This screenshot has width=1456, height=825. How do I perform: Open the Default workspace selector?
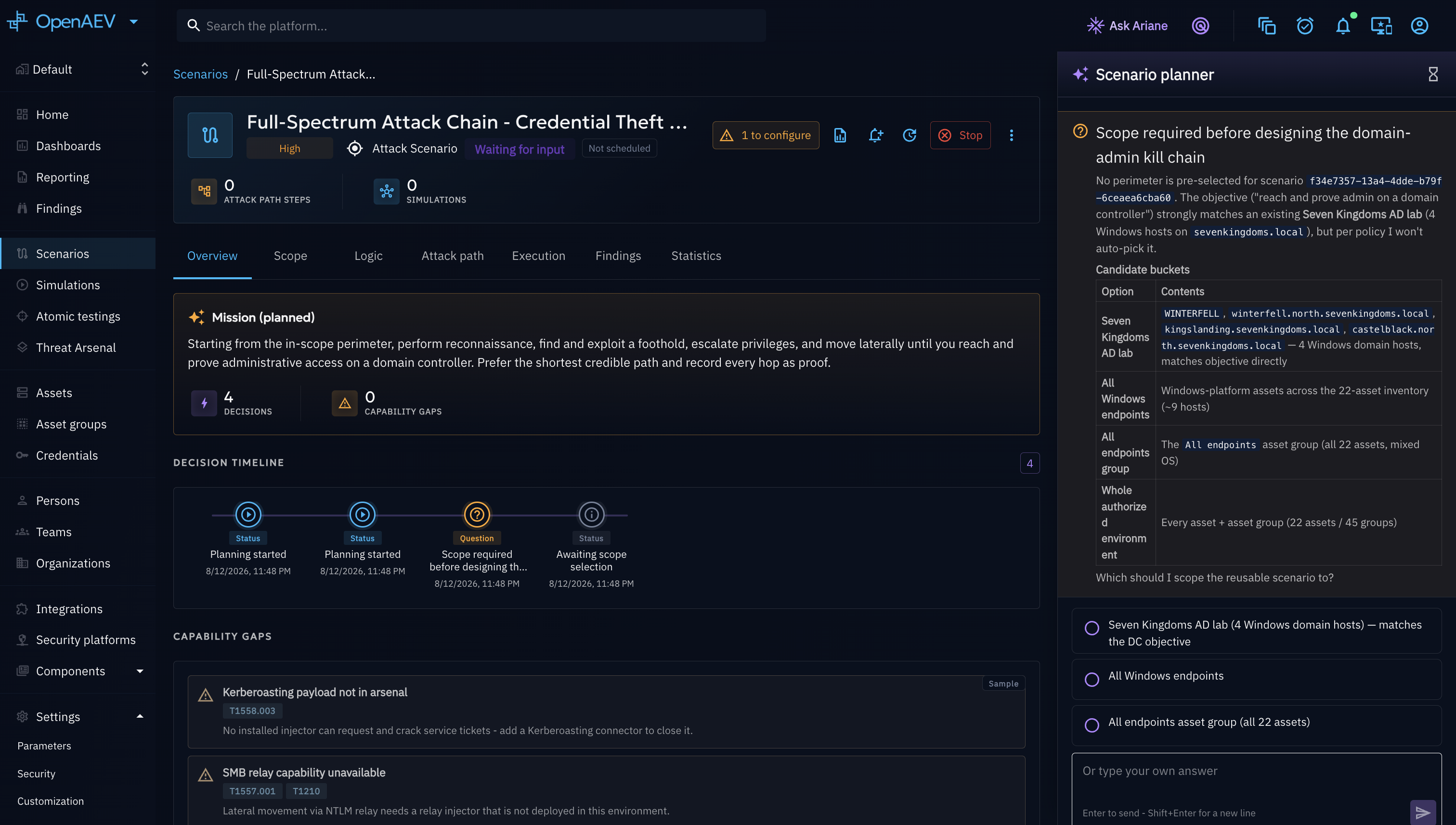click(82, 69)
